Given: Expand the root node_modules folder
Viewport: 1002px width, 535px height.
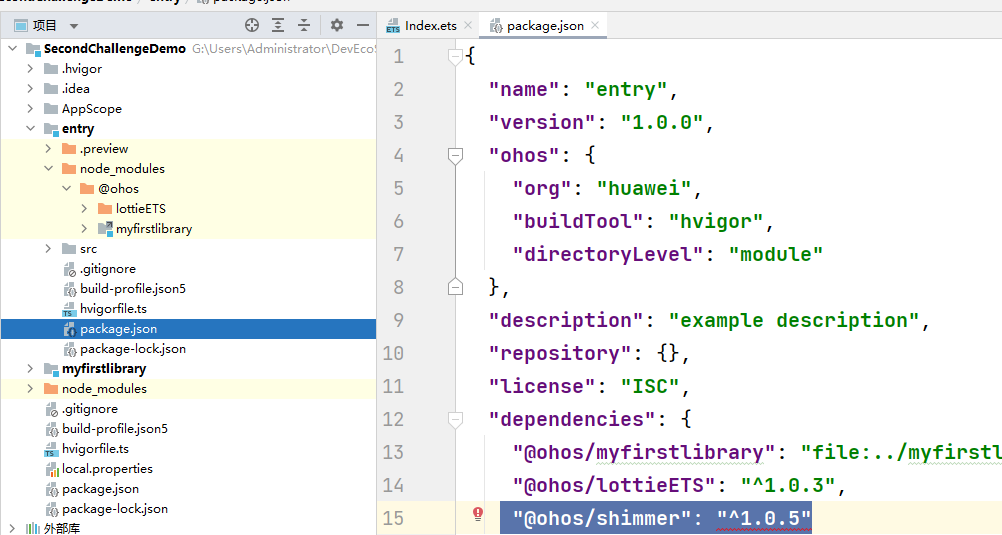Looking at the screenshot, I should pos(30,389).
